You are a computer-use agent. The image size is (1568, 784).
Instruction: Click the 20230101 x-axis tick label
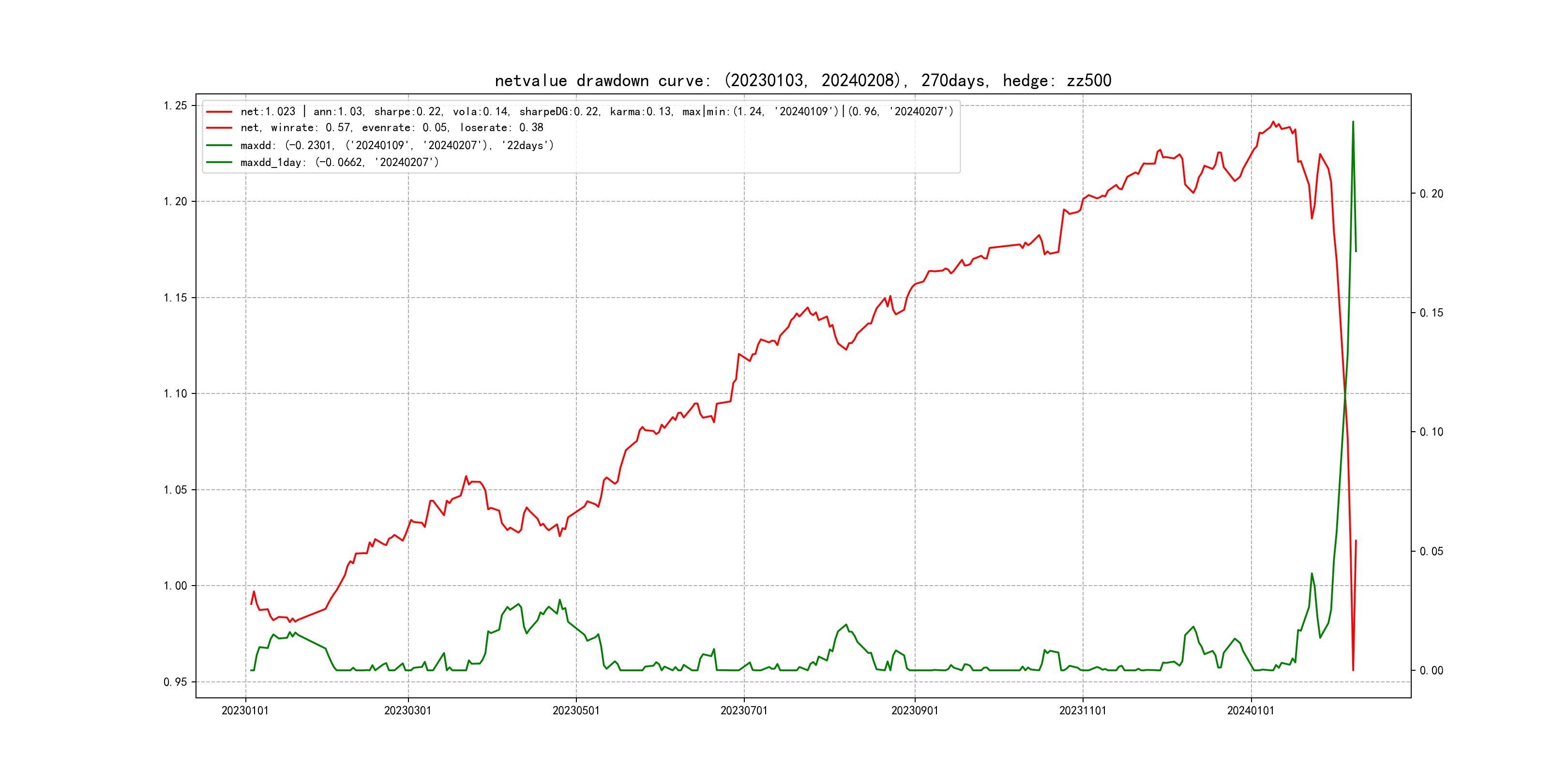point(245,711)
